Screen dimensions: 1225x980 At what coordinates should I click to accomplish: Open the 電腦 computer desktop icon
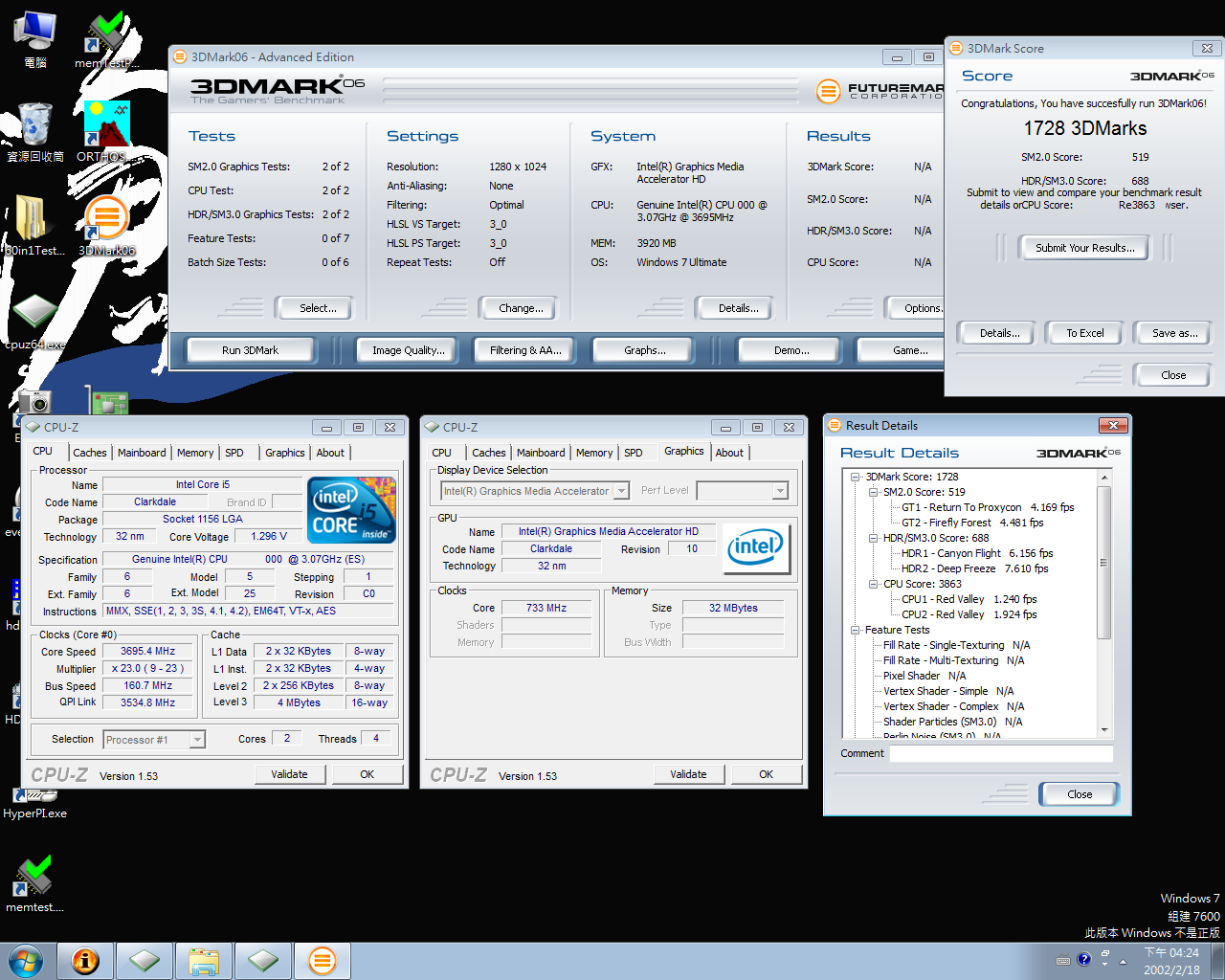pyautogui.click(x=35, y=39)
